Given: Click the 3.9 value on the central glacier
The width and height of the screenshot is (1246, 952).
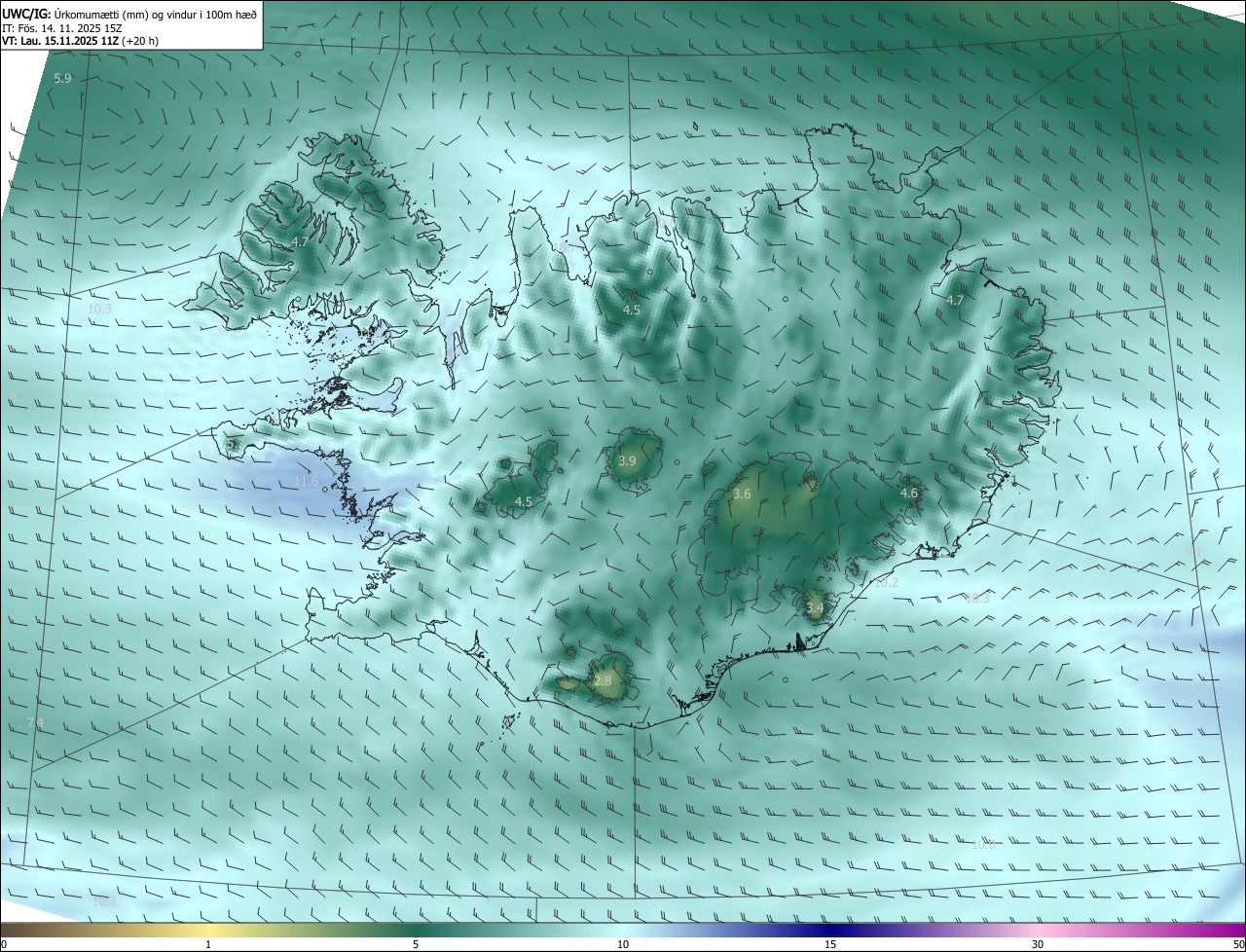Looking at the screenshot, I should [x=627, y=460].
